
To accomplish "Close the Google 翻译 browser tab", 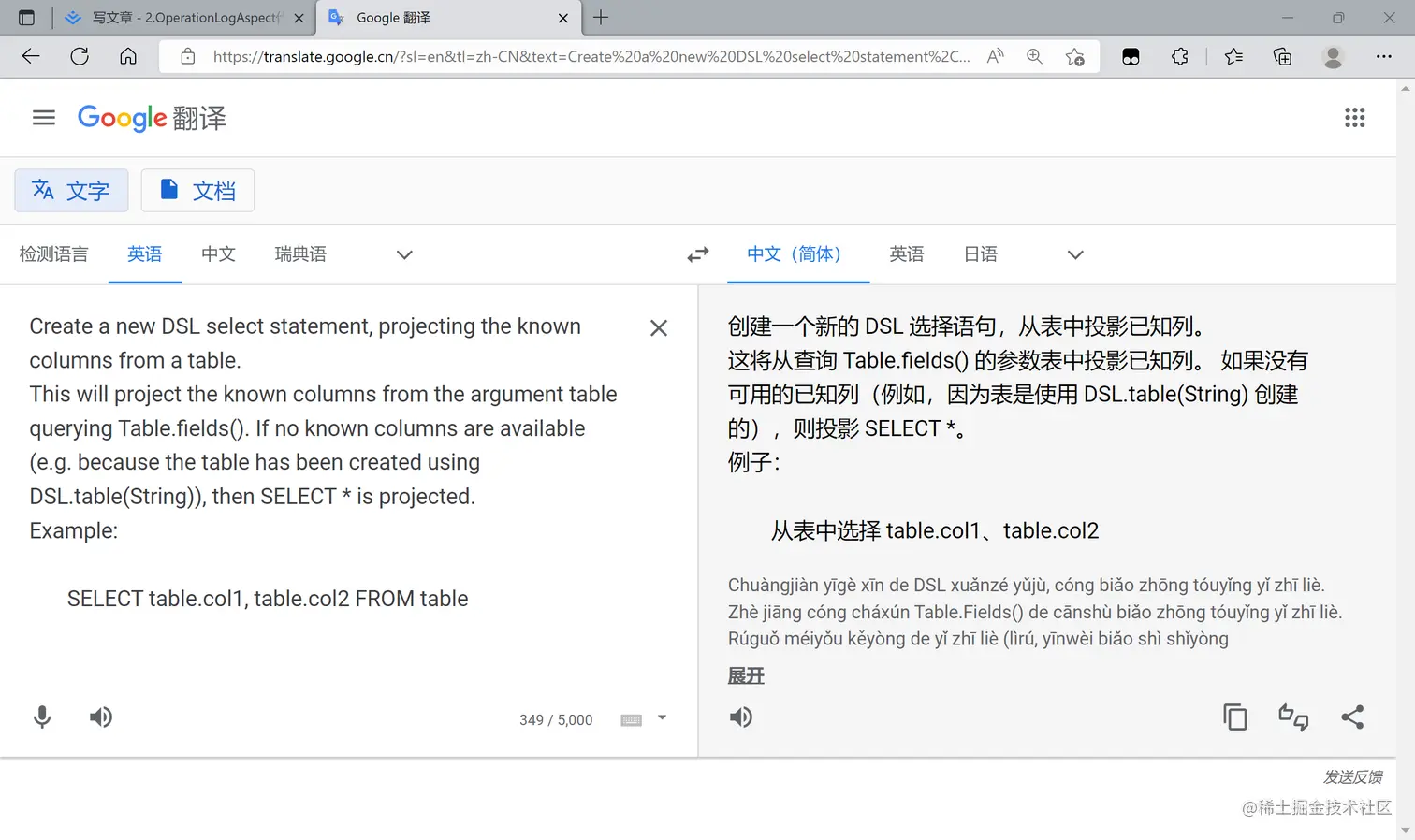I will point(563,18).
